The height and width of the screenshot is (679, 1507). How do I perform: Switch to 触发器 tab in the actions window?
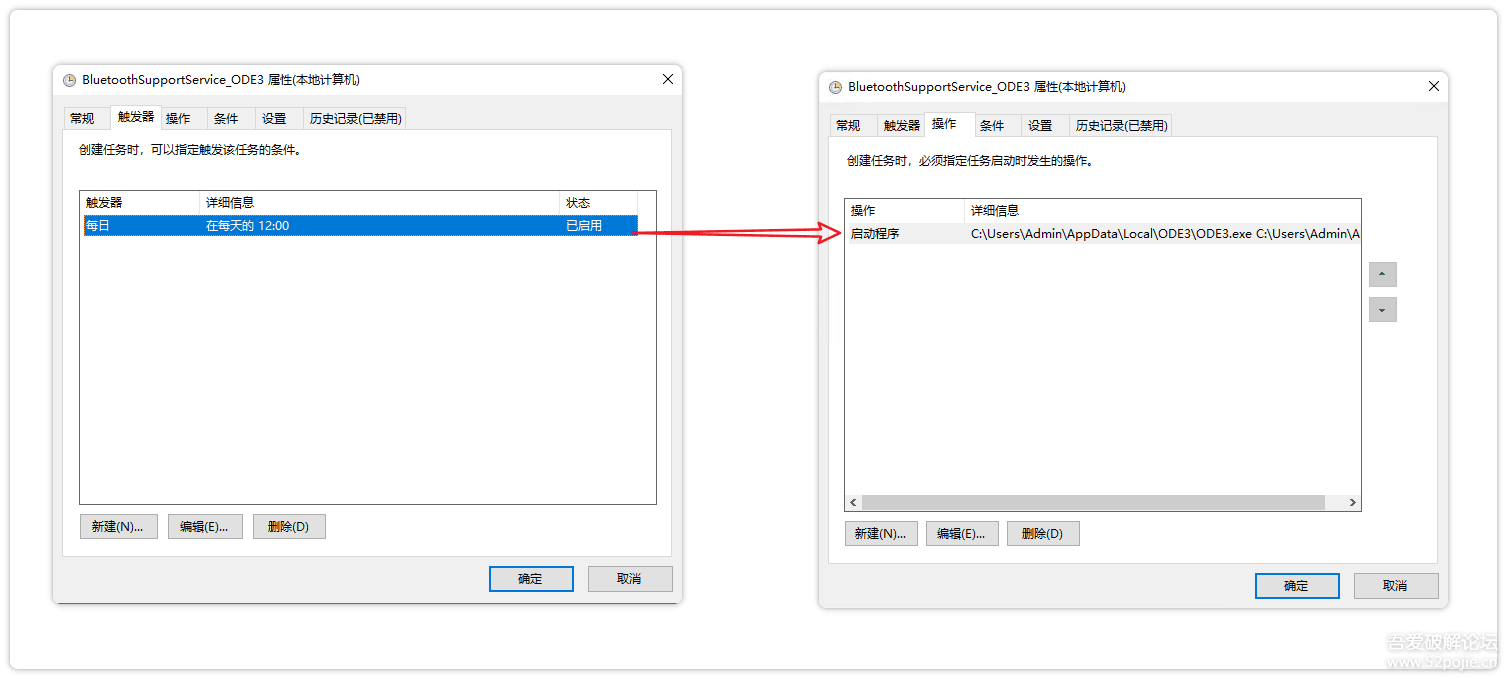coord(901,126)
